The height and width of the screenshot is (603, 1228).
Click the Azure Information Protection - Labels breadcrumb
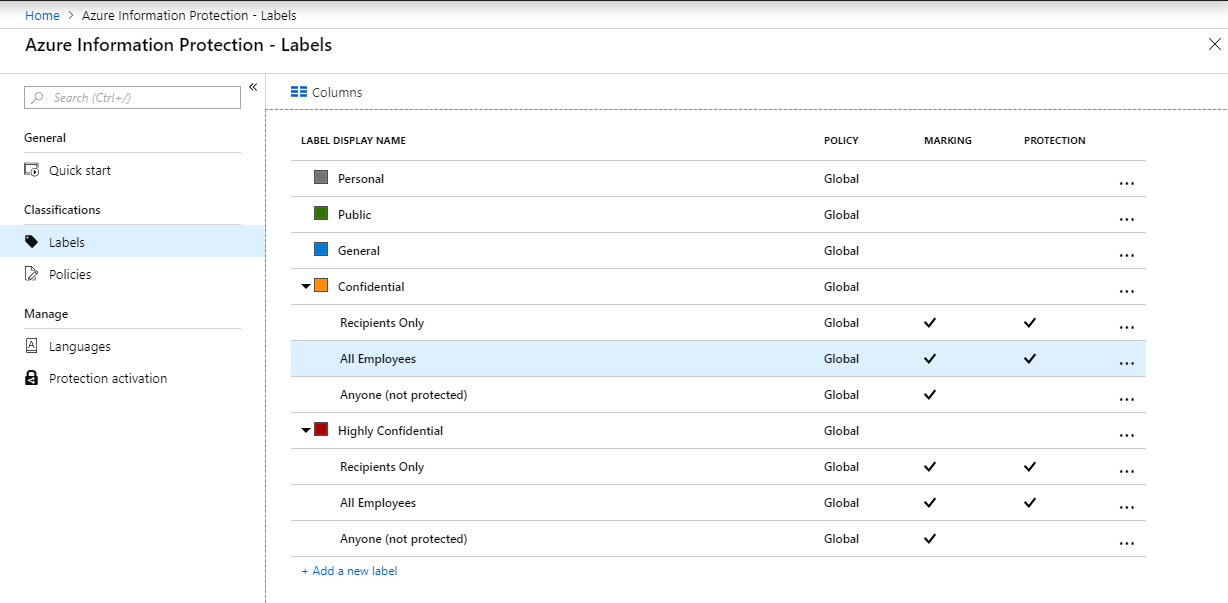pos(188,15)
